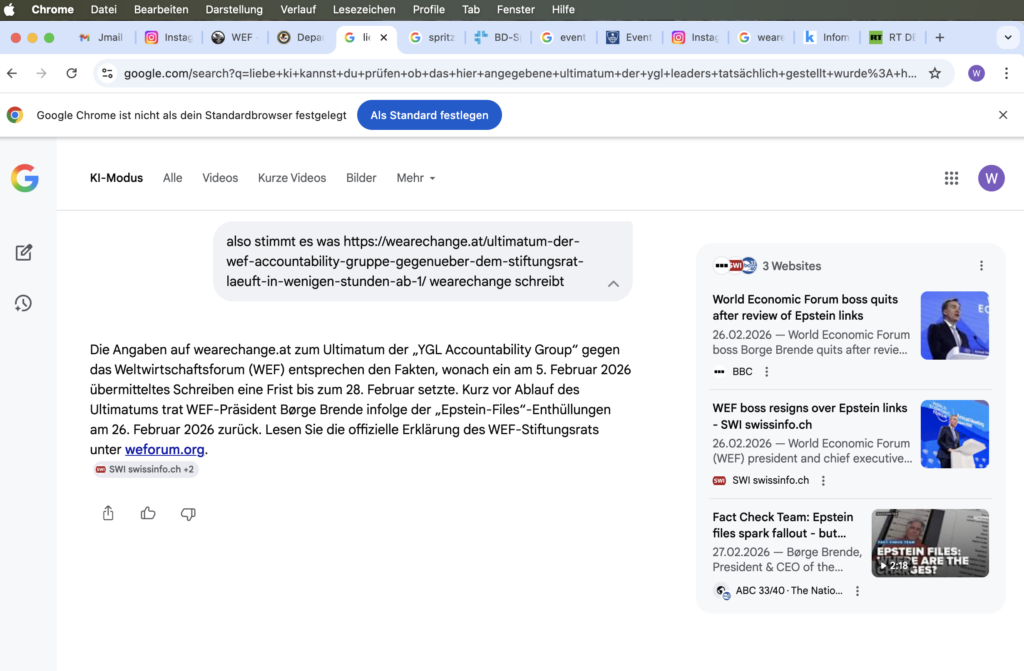This screenshot has height=671, width=1024.
Task: Click the share icon below the answer
Action: pos(108,513)
